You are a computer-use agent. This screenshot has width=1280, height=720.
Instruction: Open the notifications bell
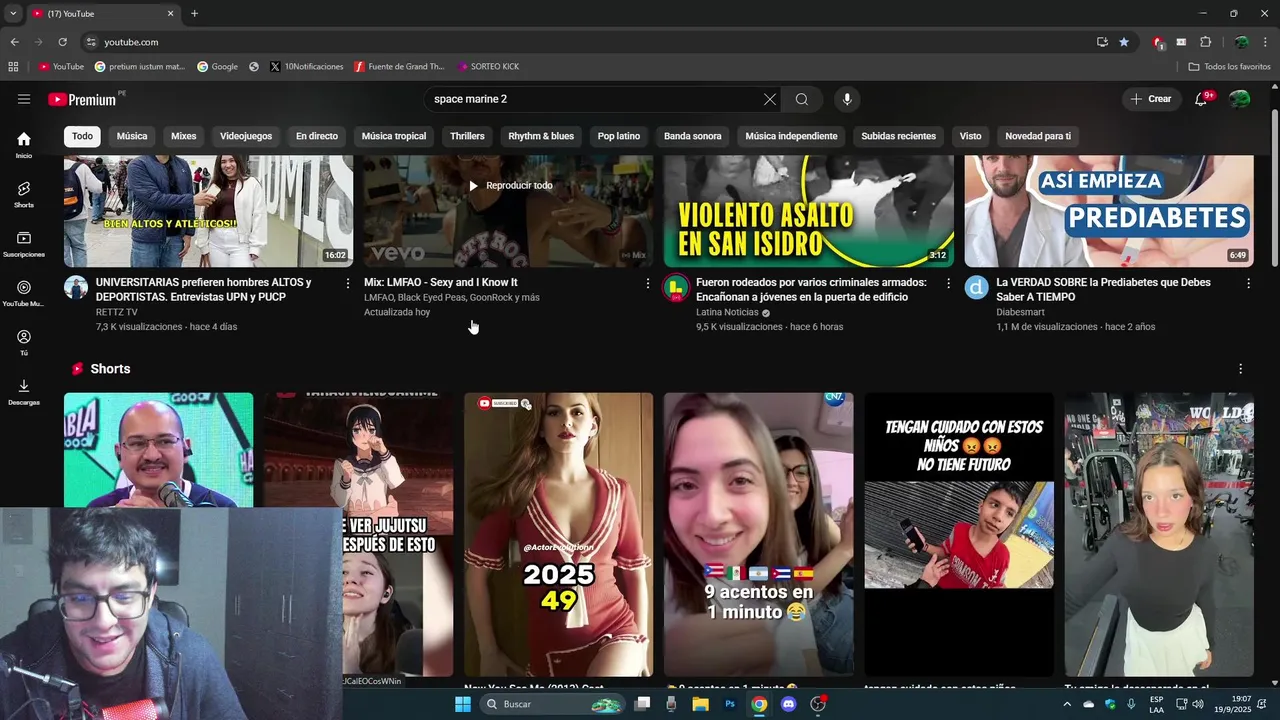(x=1202, y=99)
